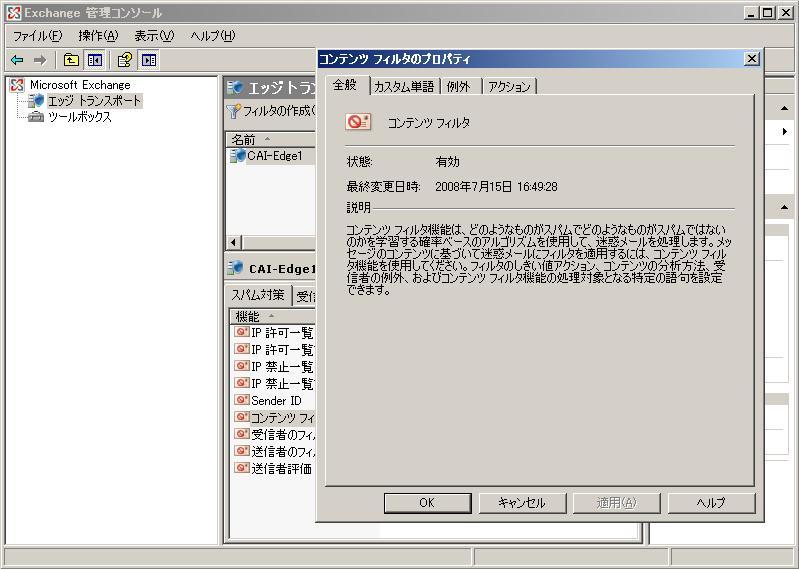The height and width of the screenshot is (569, 799).
Task: Click the Up one level folder icon
Action: [x=71, y=60]
